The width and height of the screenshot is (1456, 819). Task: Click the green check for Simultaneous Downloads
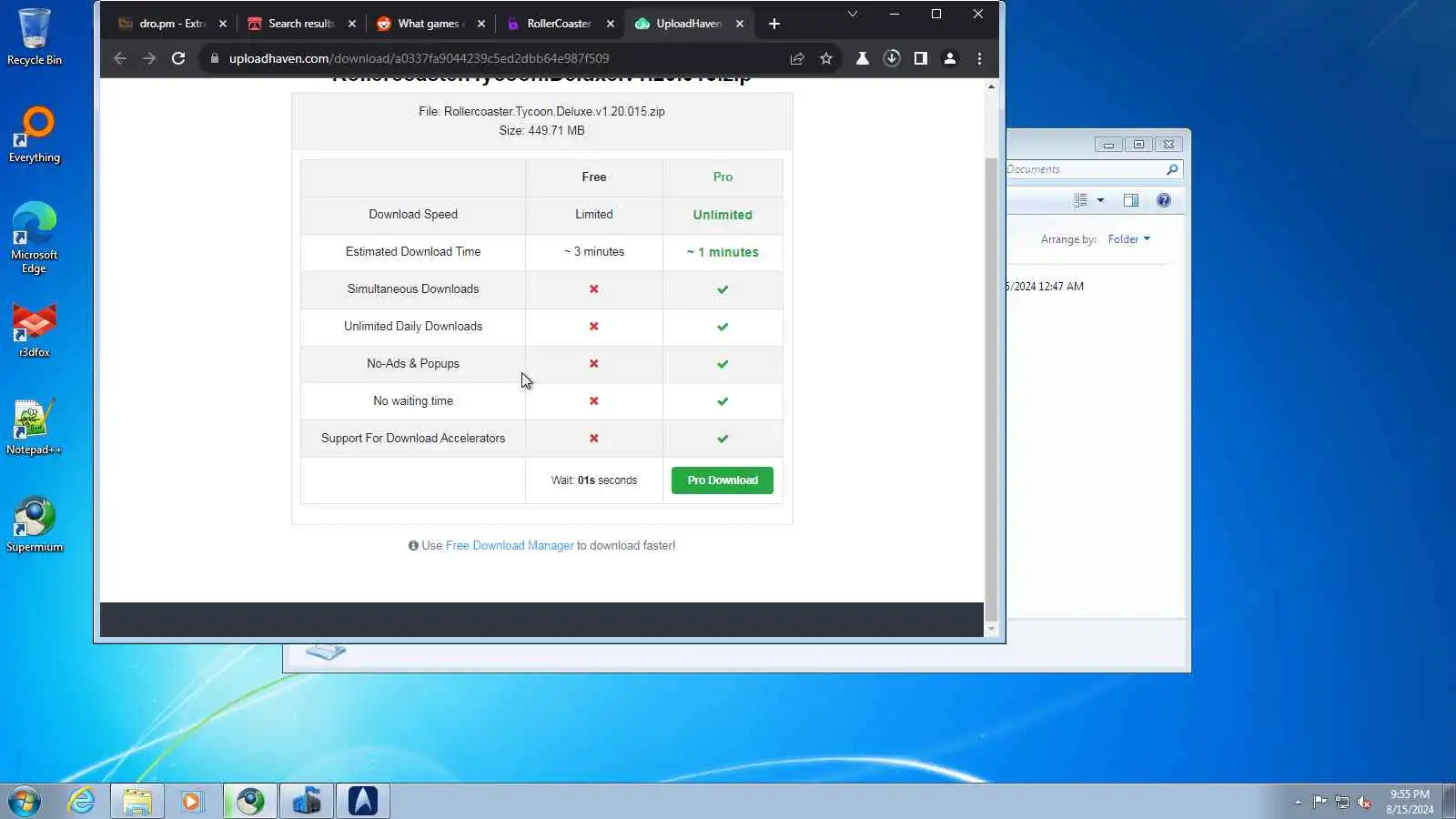coord(723,289)
